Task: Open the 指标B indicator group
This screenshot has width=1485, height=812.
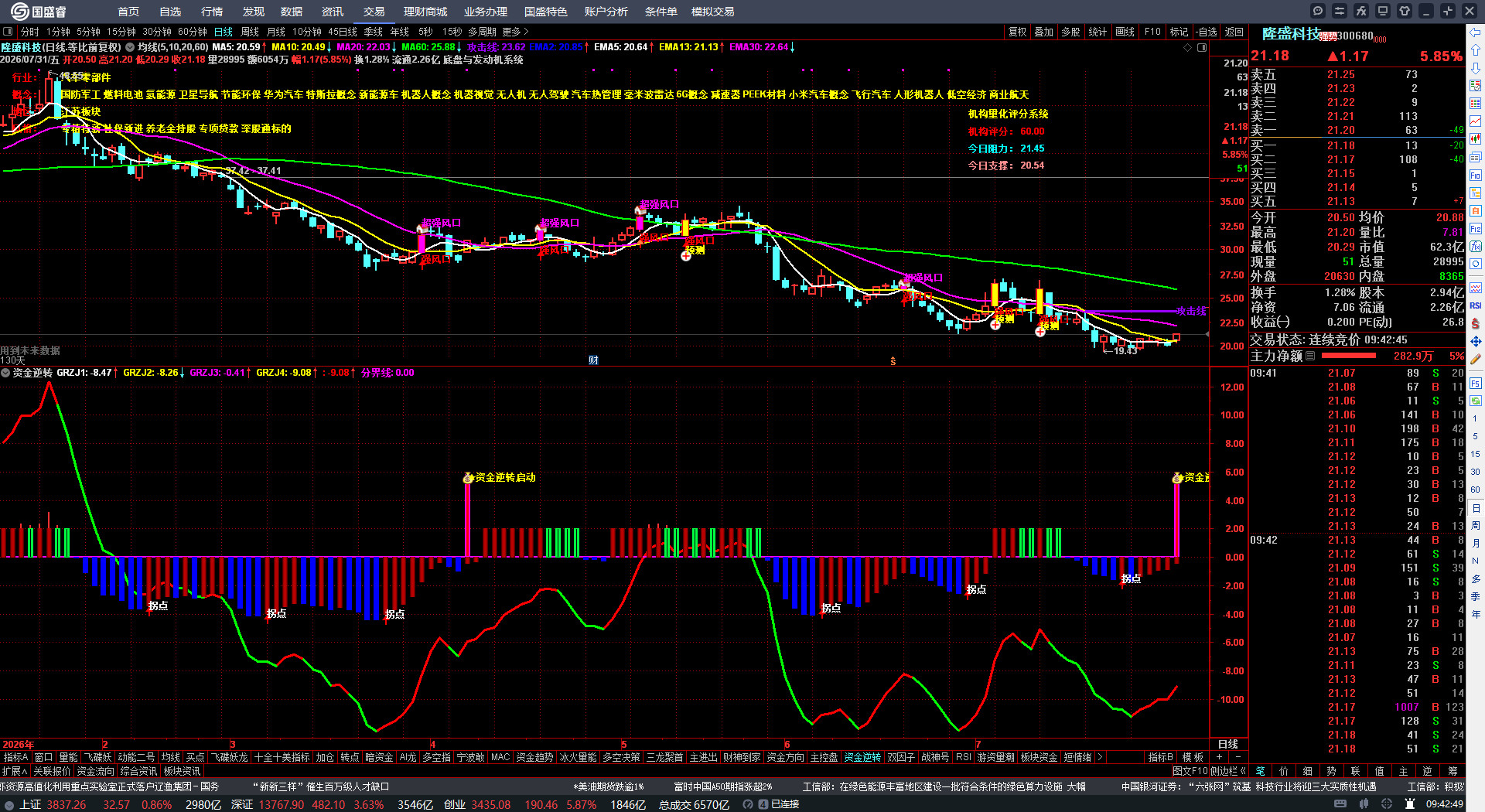Action: coord(1160,757)
